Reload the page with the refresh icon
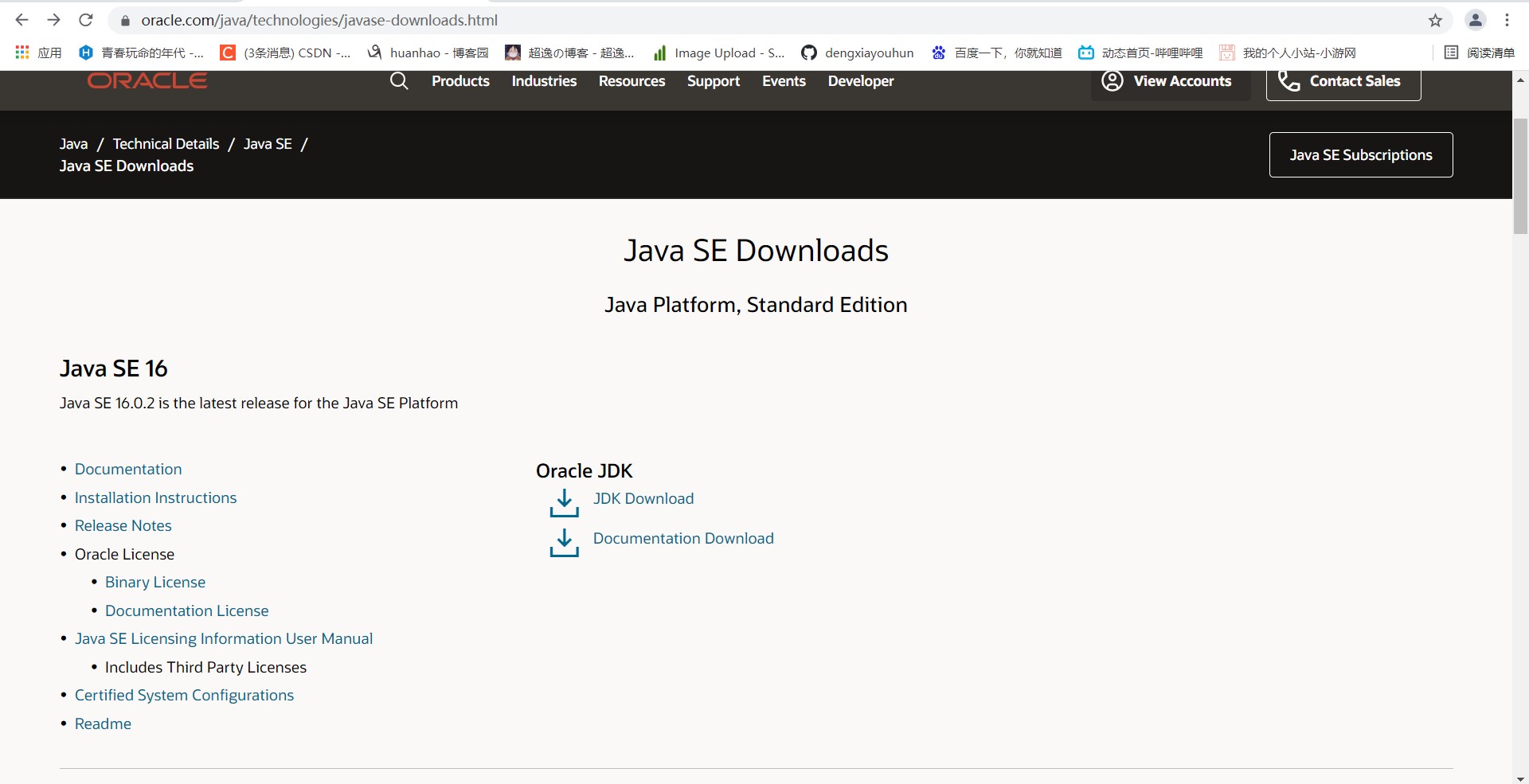Image resolution: width=1529 pixels, height=784 pixels. pos(86,21)
